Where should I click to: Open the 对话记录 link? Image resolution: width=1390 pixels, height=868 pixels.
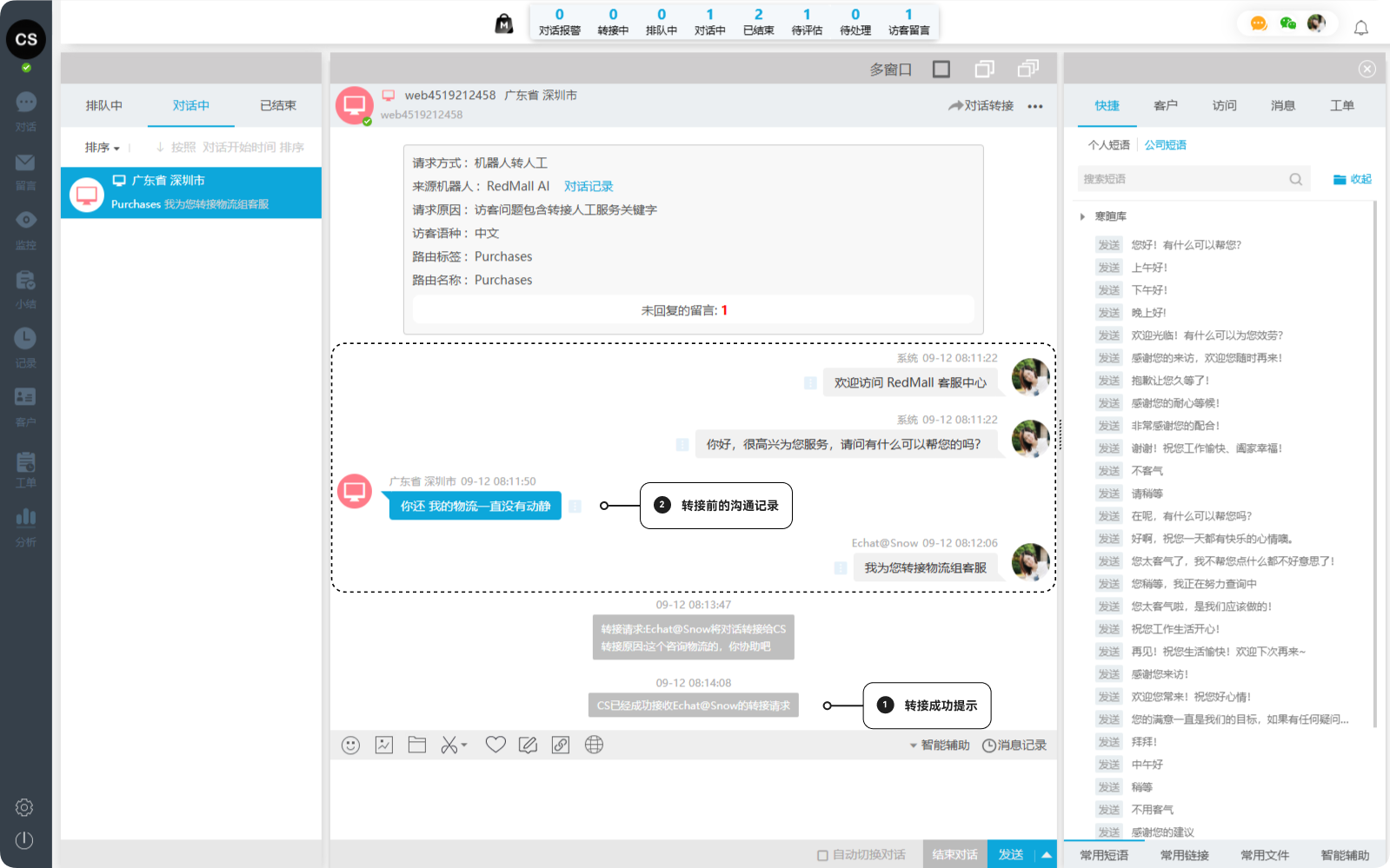point(589,187)
